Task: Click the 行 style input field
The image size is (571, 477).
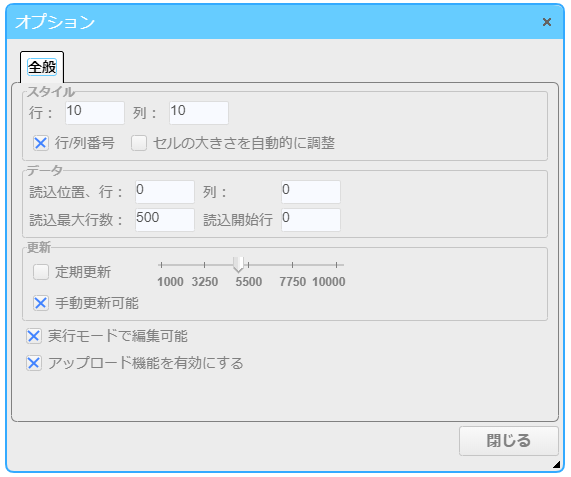Action: (x=95, y=113)
